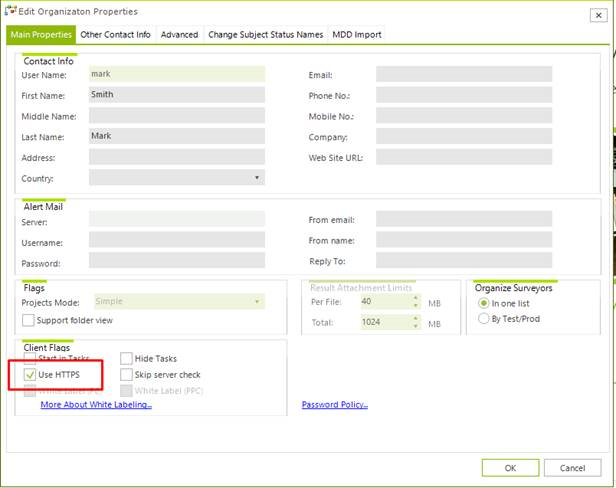Click the From email field
The image size is (616, 488).
(x=464, y=219)
